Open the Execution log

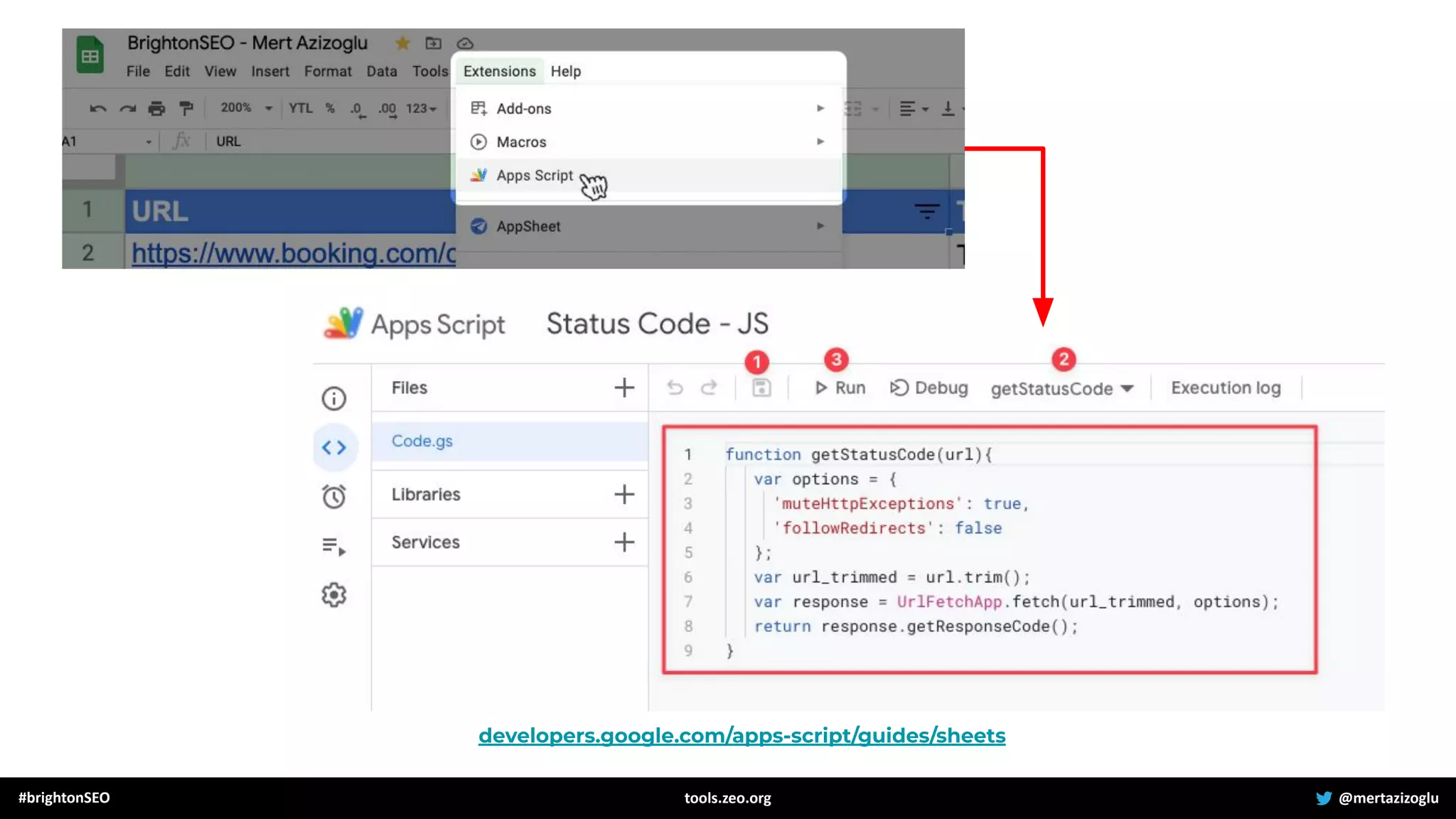[x=1226, y=388]
